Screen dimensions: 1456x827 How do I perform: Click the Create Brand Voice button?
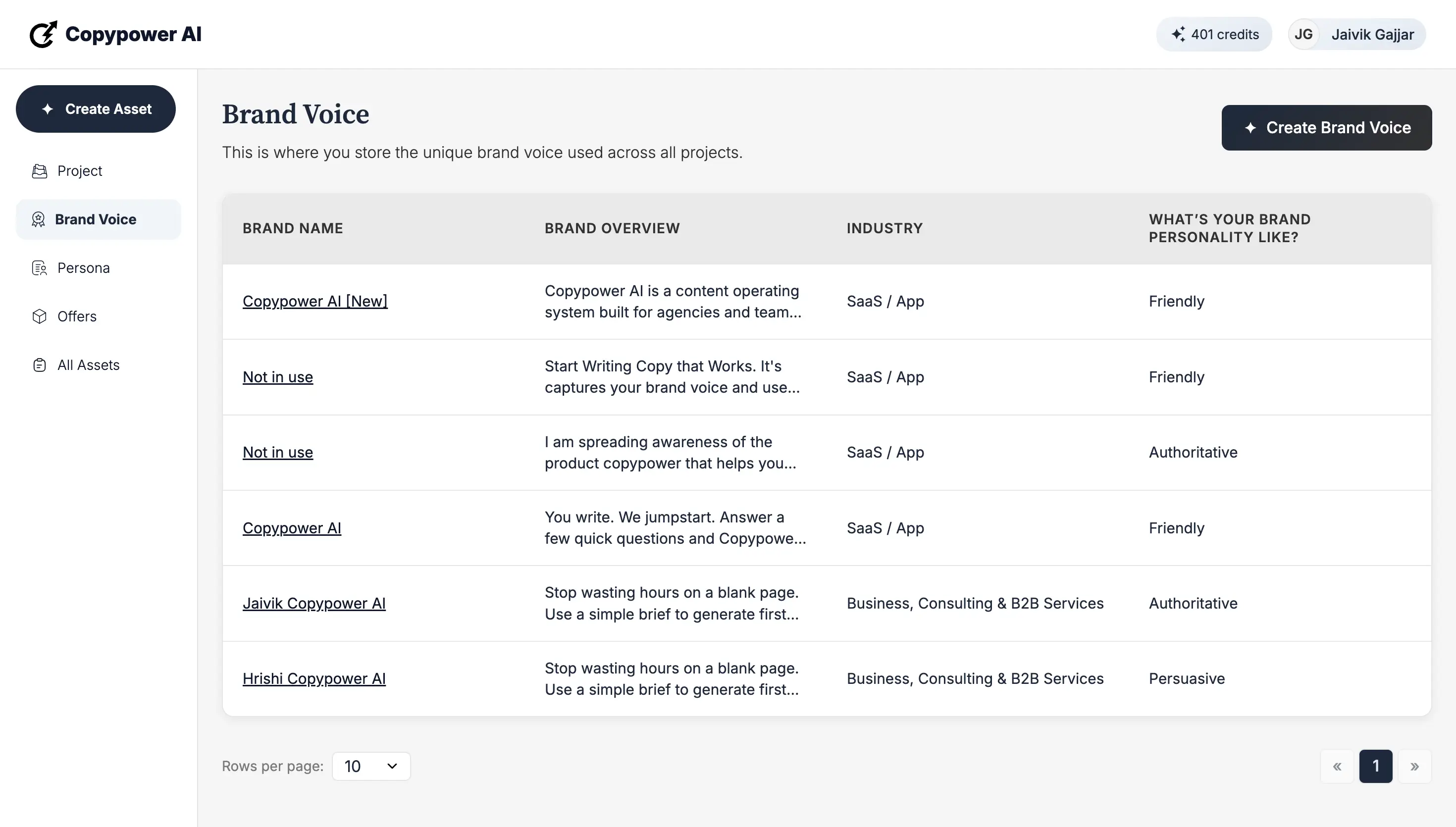pyautogui.click(x=1327, y=127)
